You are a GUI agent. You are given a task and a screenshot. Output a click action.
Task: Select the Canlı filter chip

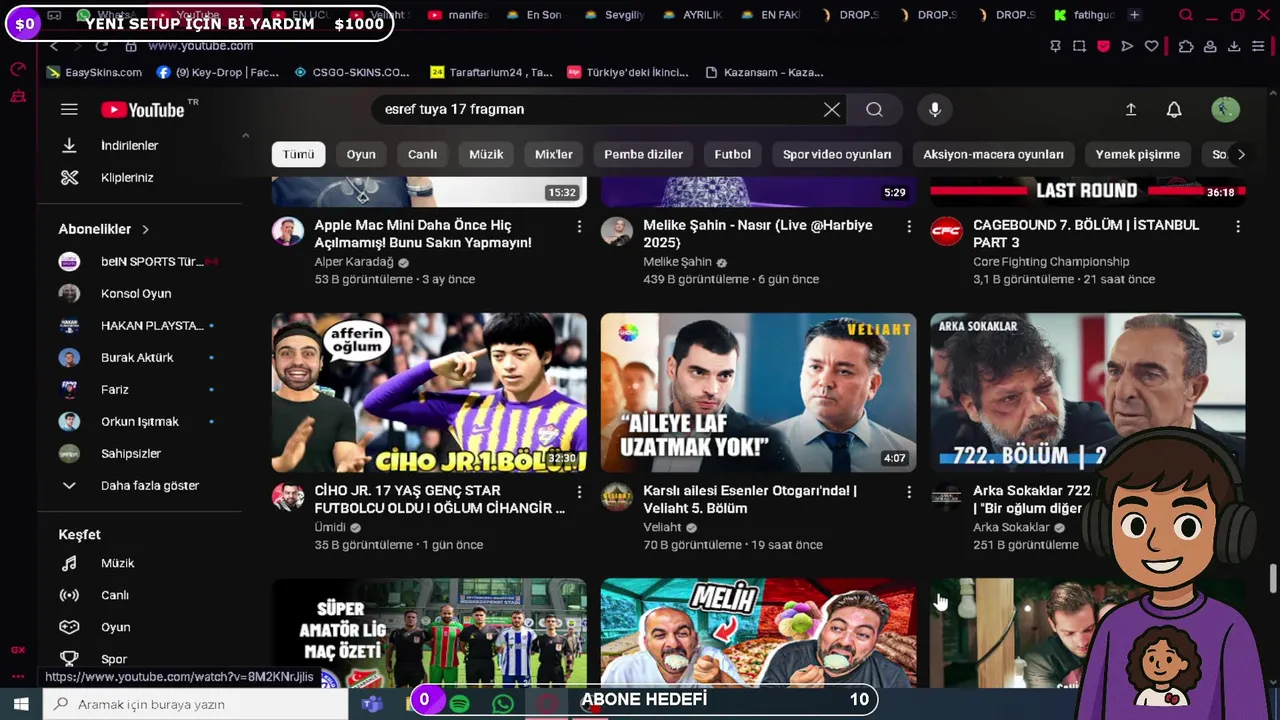[422, 154]
